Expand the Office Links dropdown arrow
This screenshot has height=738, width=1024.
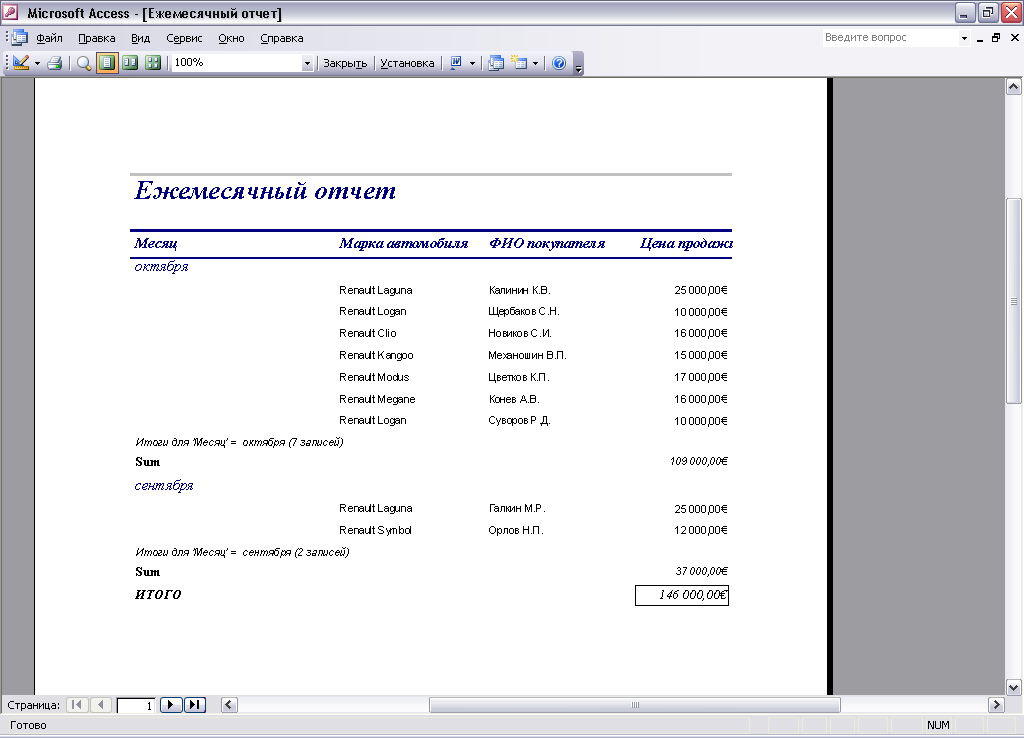click(x=472, y=63)
